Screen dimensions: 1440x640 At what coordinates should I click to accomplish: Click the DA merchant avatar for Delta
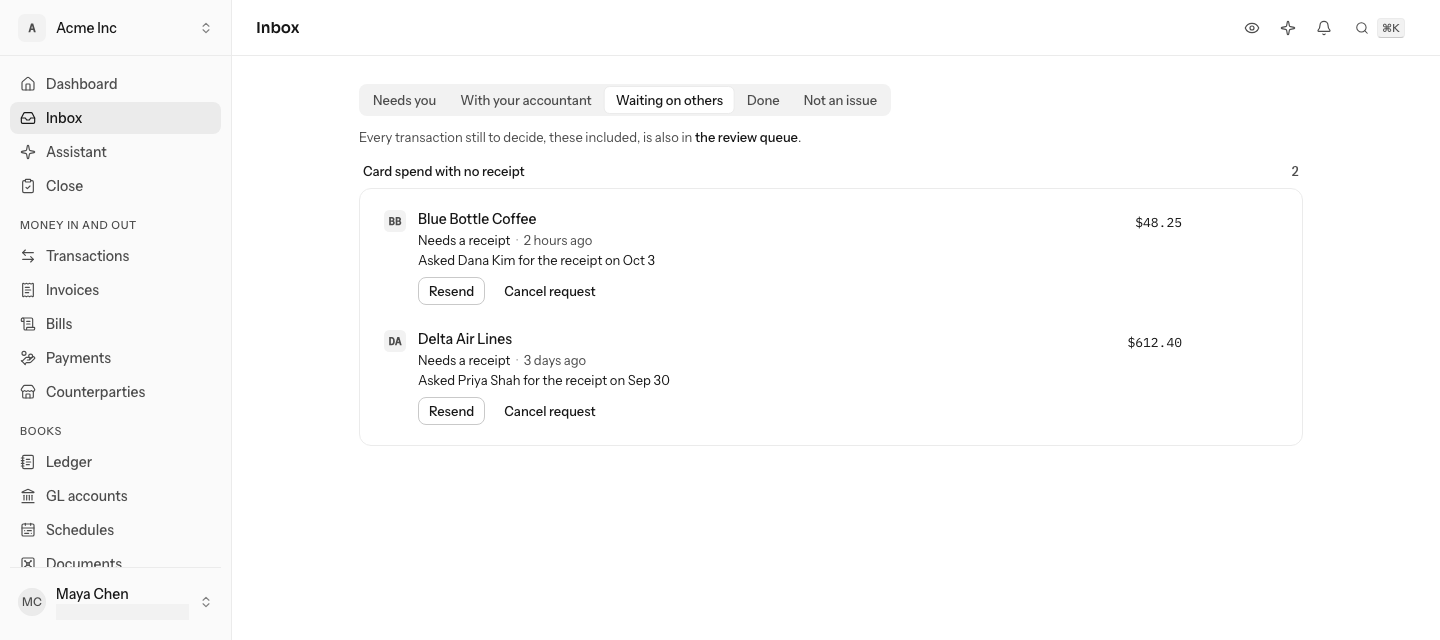(x=395, y=341)
